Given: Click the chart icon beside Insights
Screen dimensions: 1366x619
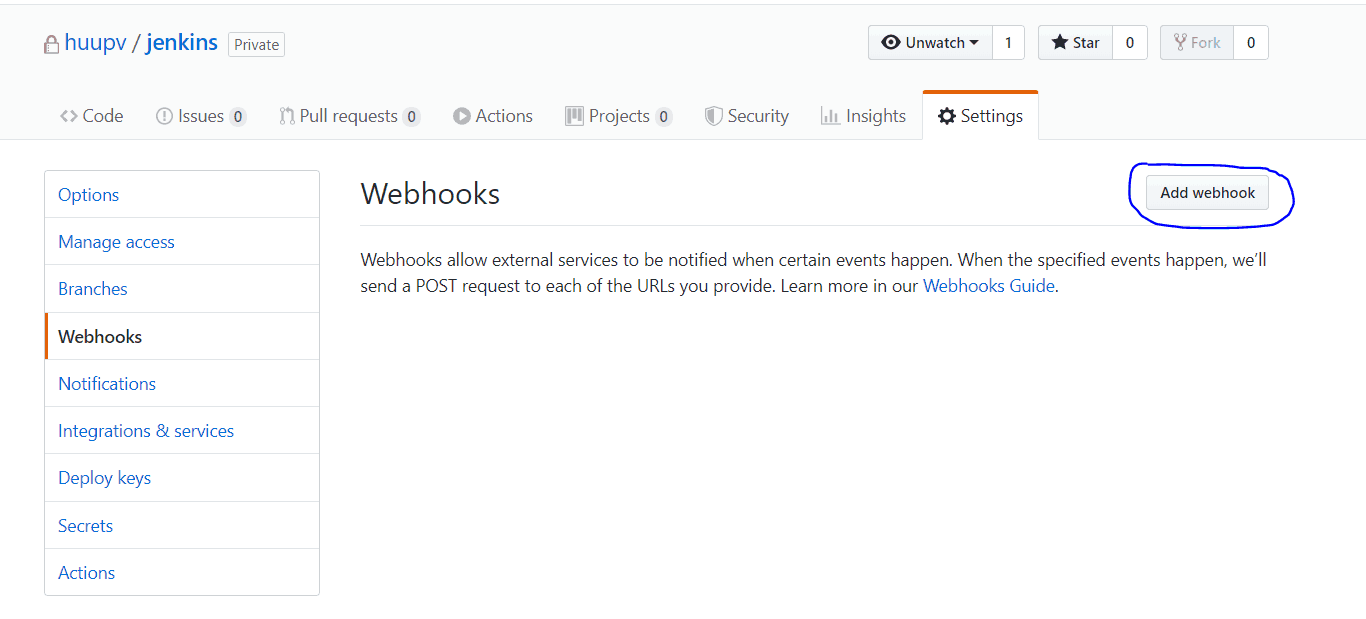Looking at the screenshot, I should [831, 115].
